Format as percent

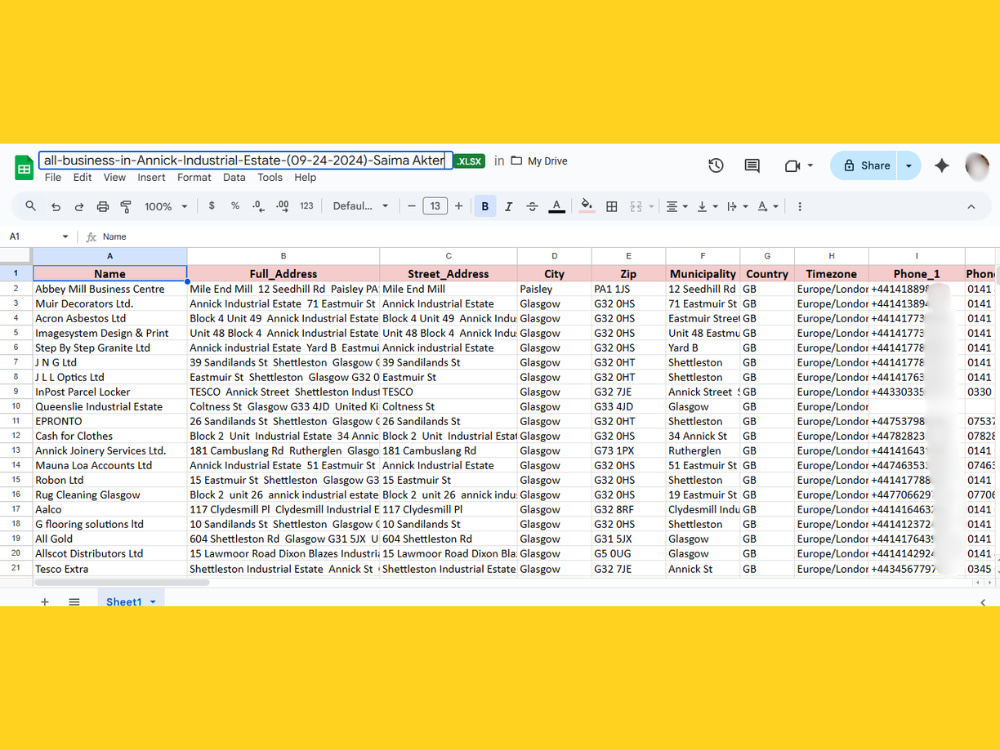[235, 206]
